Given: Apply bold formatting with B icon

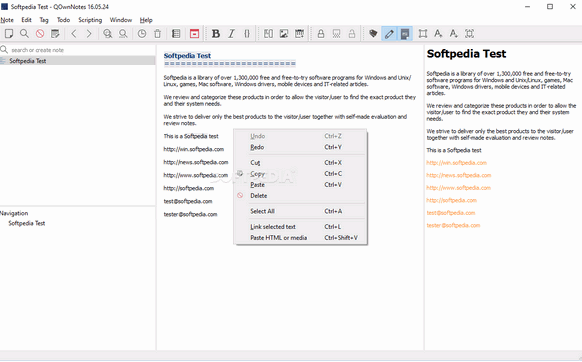Looking at the screenshot, I should [216, 34].
